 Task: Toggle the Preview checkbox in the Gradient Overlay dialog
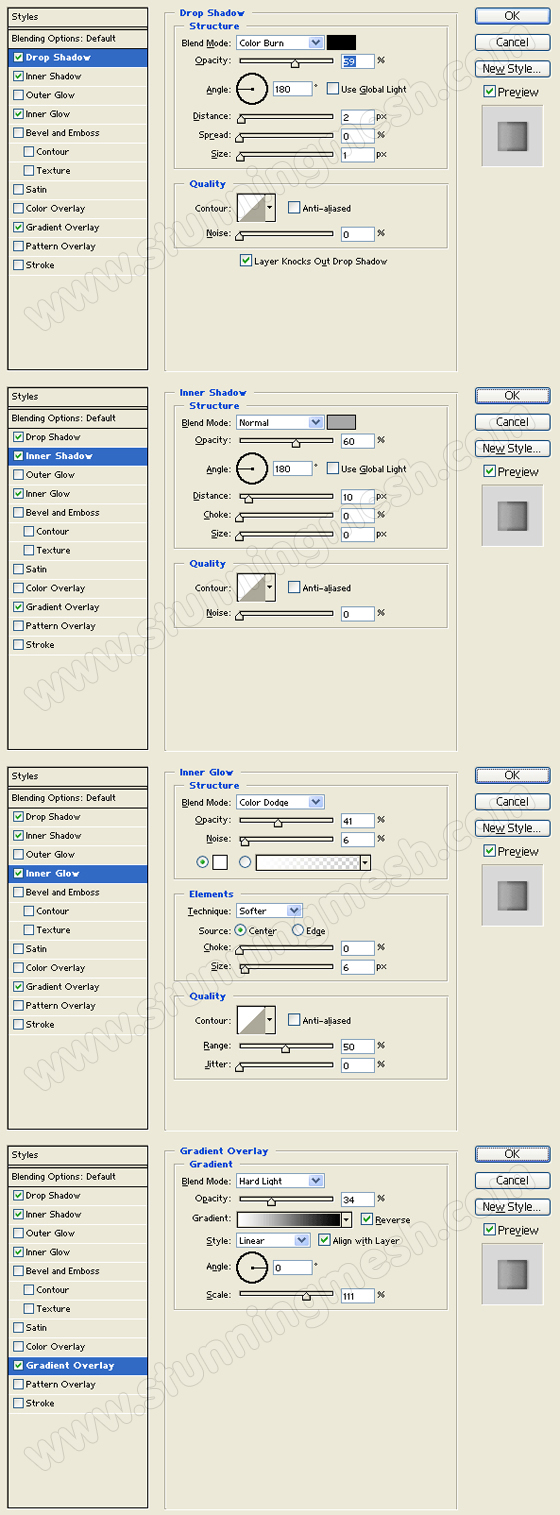pos(489,1230)
